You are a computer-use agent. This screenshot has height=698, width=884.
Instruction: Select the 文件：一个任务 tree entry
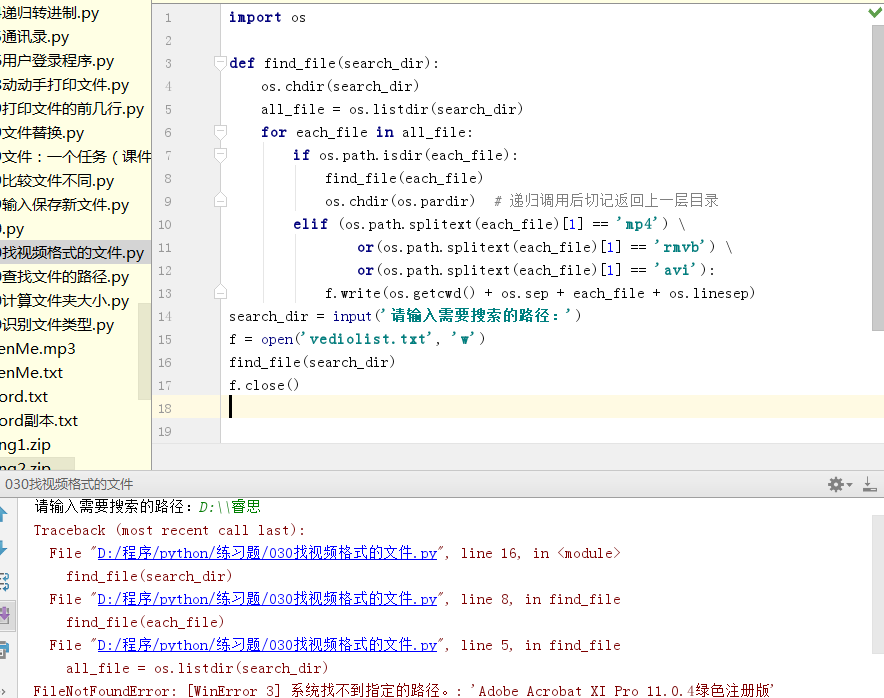pos(76,157)
